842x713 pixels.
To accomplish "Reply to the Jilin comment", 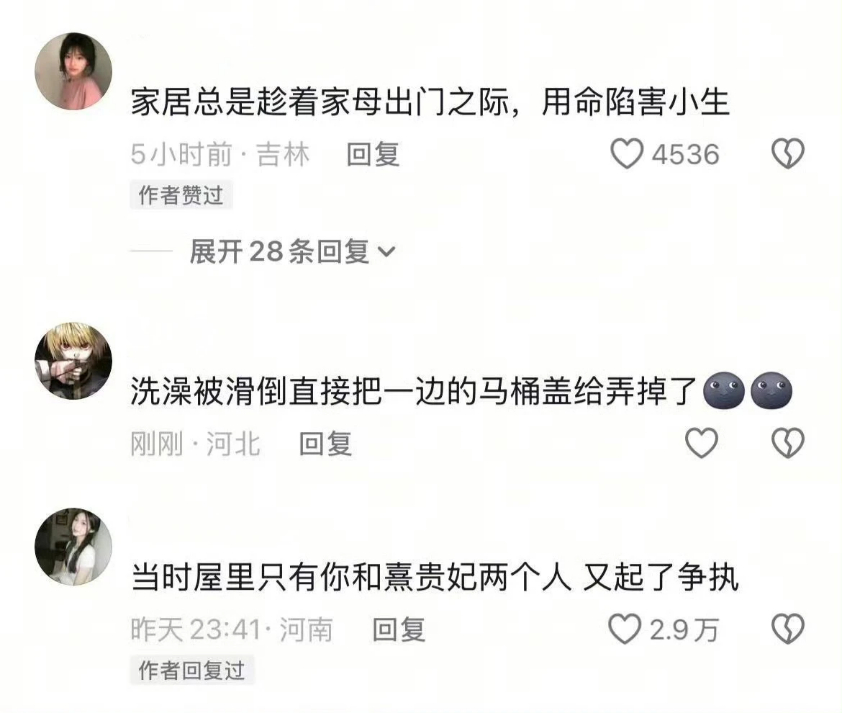I will point(373,154).
